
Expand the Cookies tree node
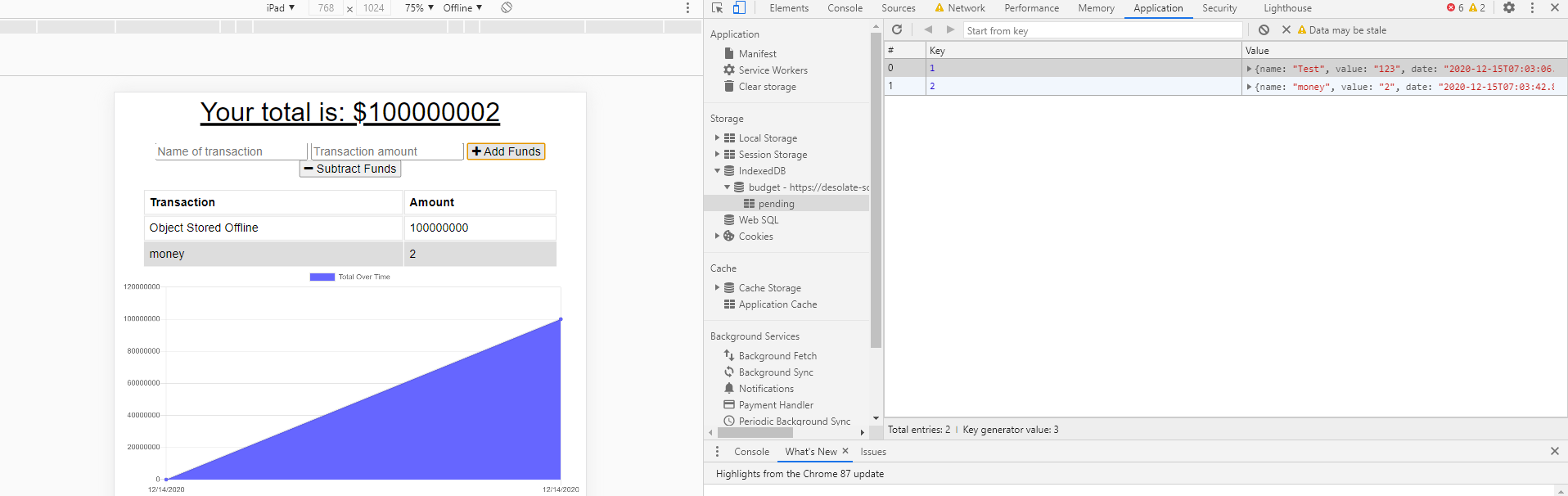[717, 237]
